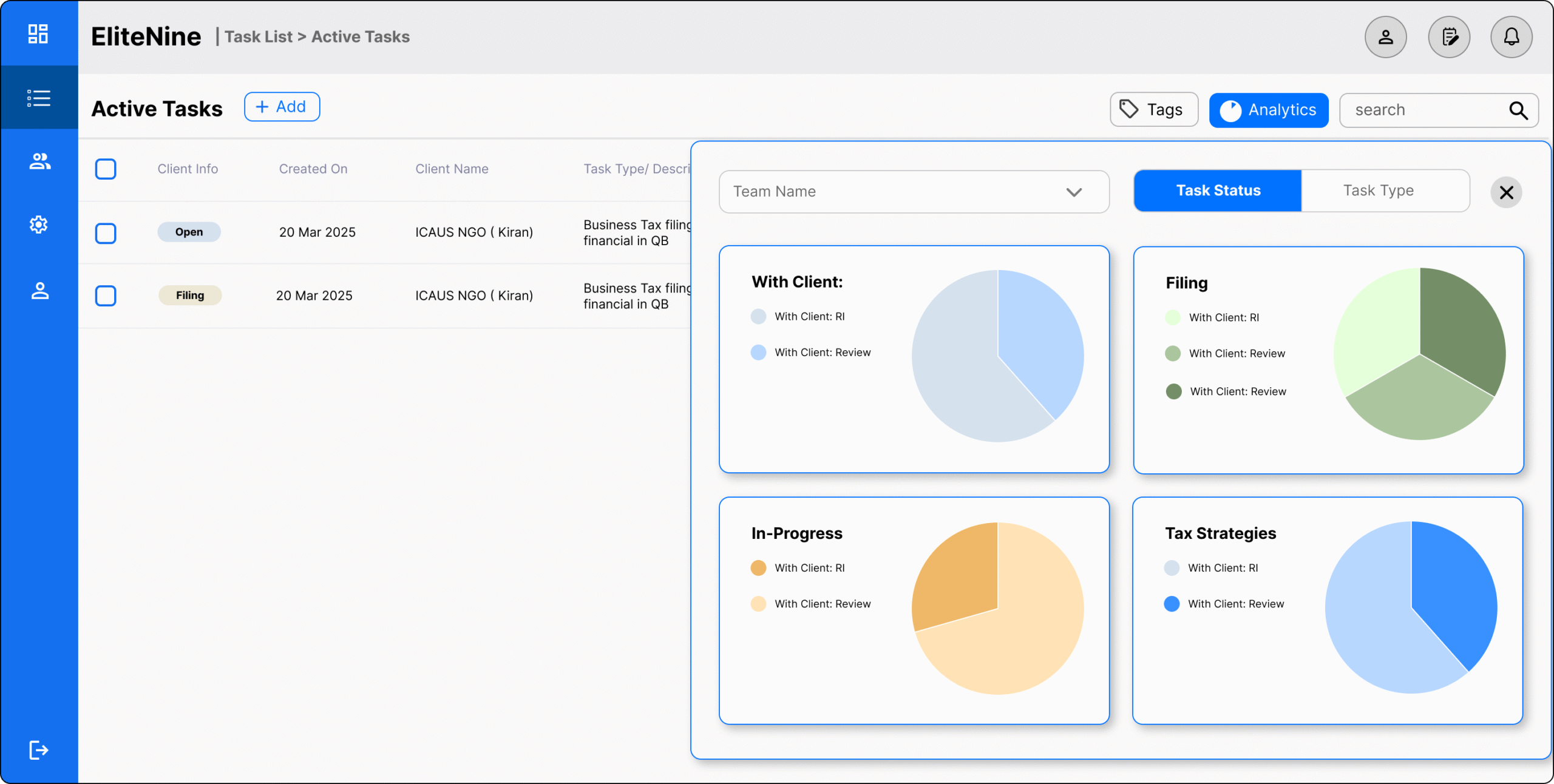Select the task list sidebar icon
1554x784 pixels.
click(x=38, y=98)
